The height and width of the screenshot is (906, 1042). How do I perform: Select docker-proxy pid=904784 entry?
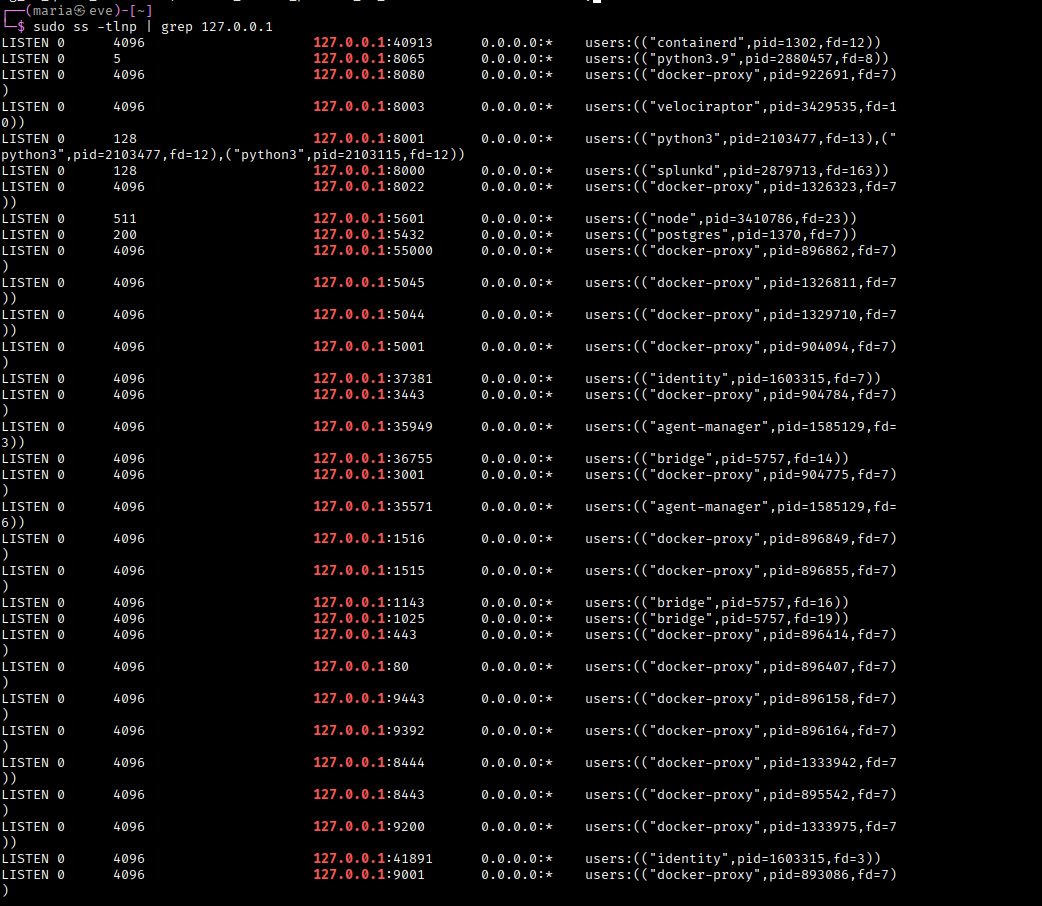click(741, 394)
